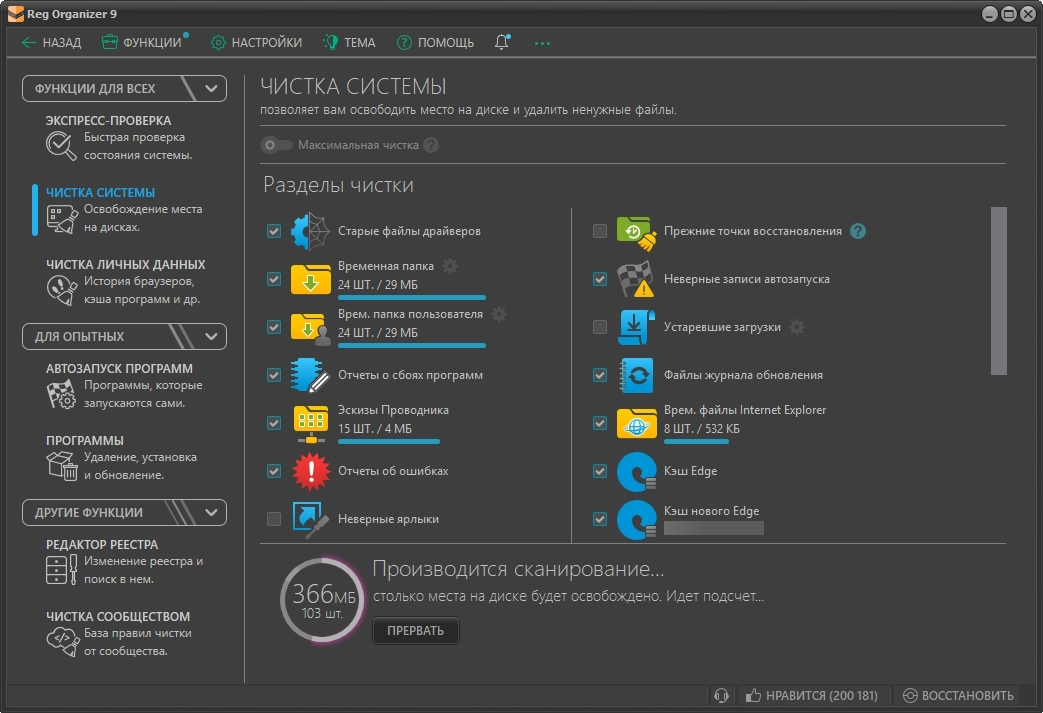Click the vertical scrollbar of cleanup sections
The width and height of the screenshot is (1043, 713).
pos(998,290)
